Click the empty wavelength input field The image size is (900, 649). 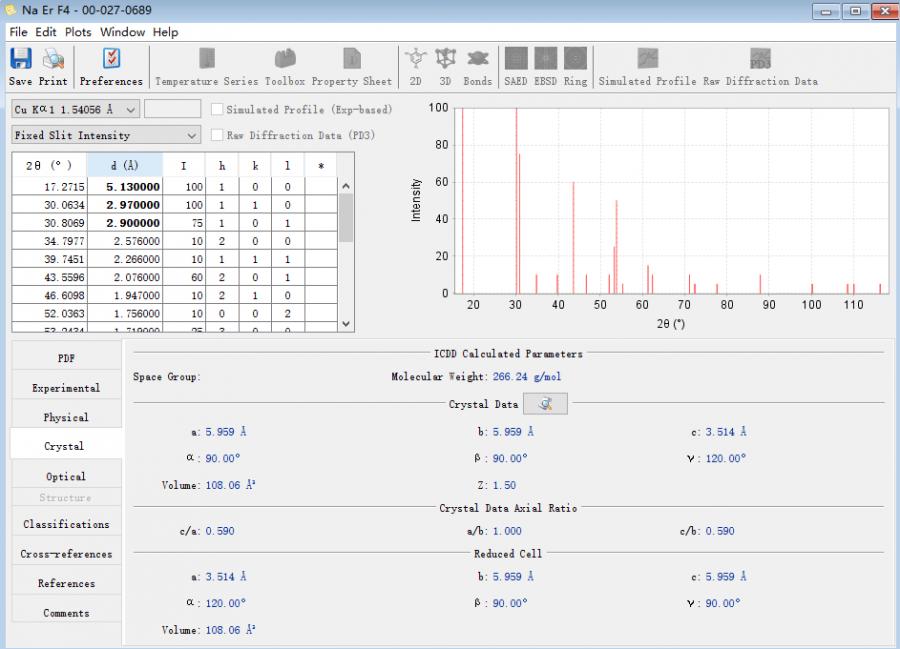172,109
